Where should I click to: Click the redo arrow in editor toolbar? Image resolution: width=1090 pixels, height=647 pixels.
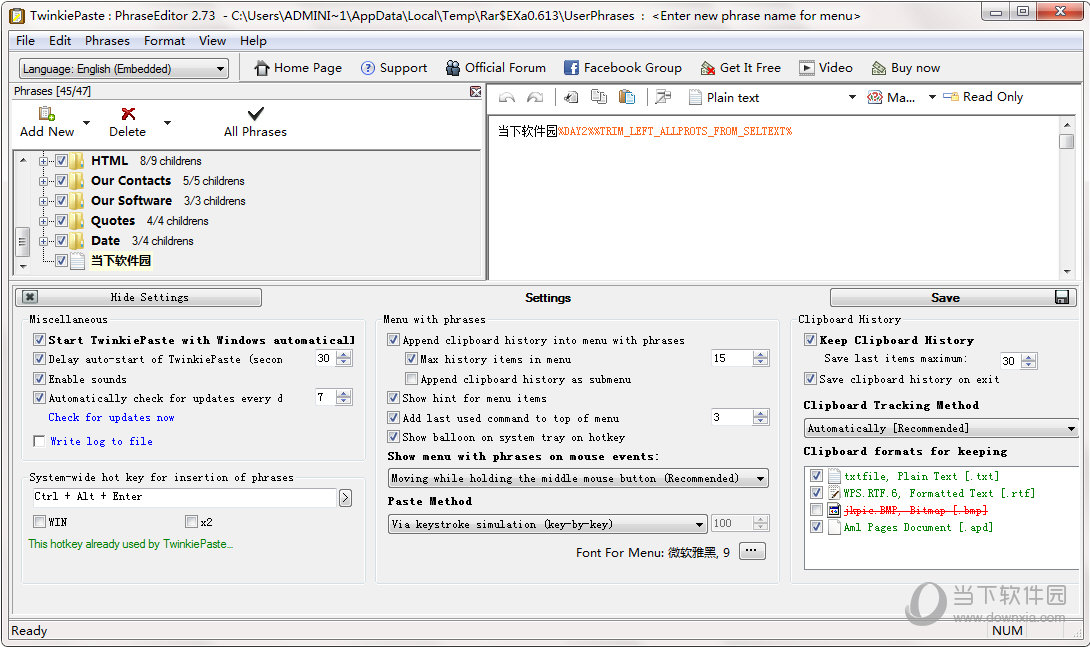coord(535,97)
